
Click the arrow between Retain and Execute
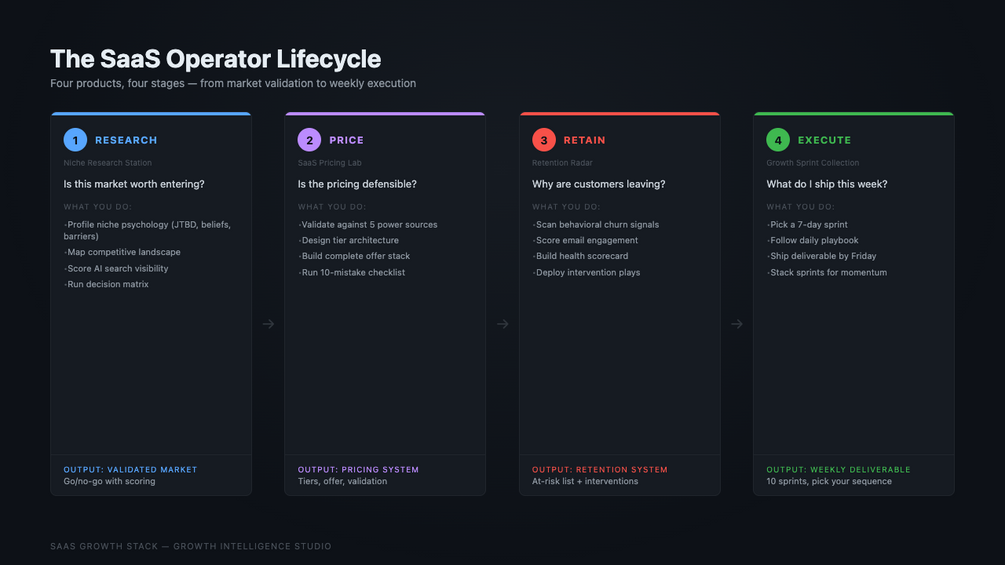736,324
